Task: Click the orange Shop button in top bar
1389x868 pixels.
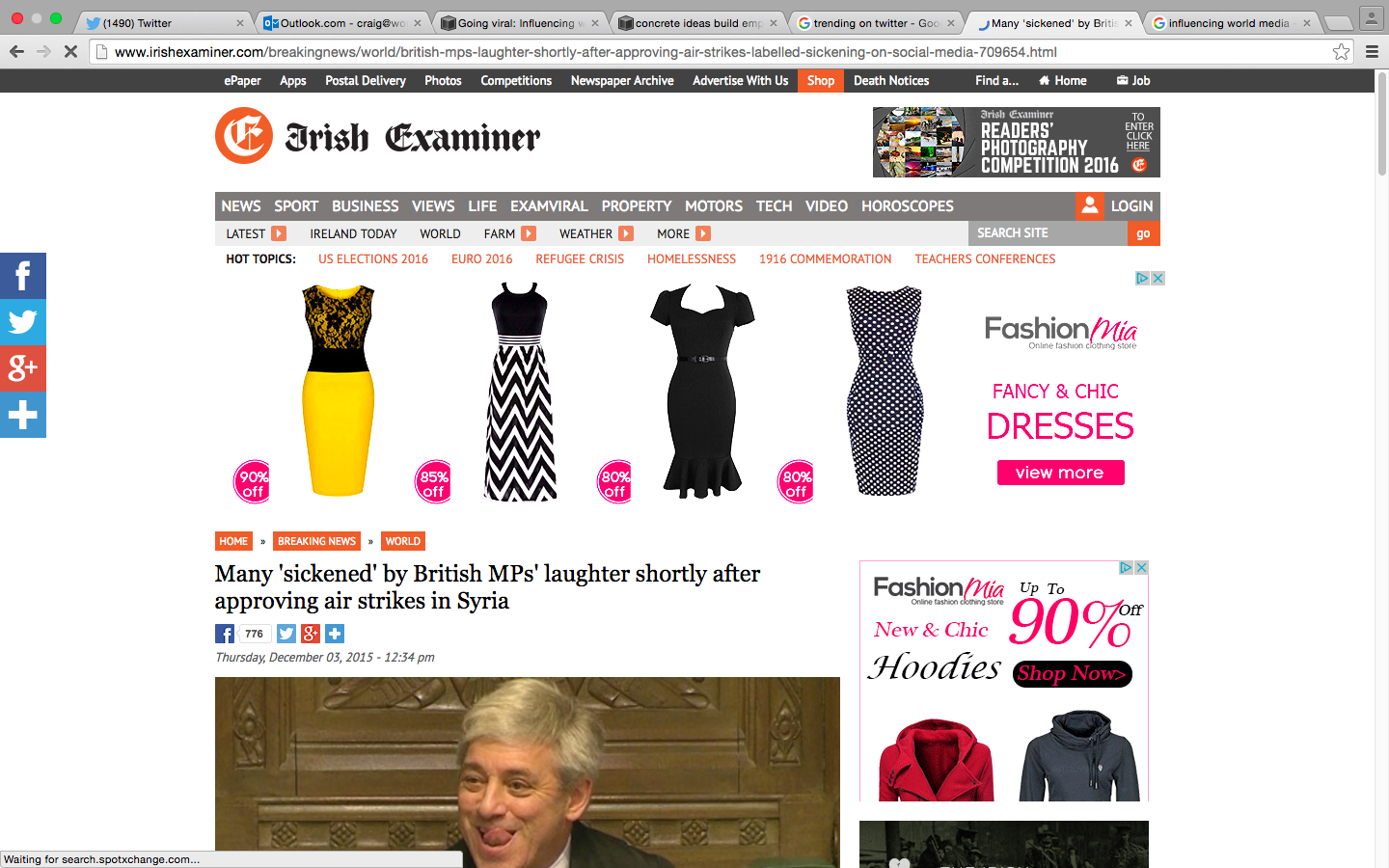Action: click(821, 81)
